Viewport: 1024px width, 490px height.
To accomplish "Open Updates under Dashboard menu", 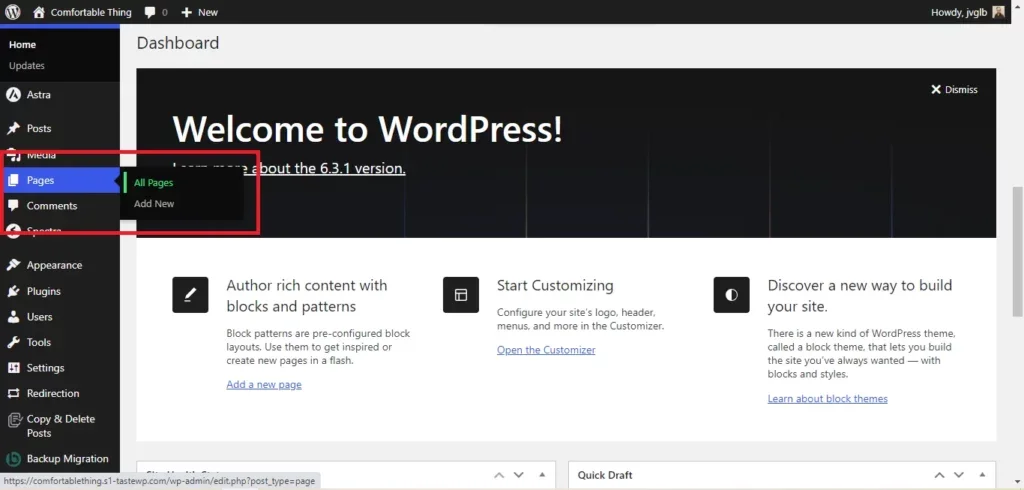I will (27, 65).
